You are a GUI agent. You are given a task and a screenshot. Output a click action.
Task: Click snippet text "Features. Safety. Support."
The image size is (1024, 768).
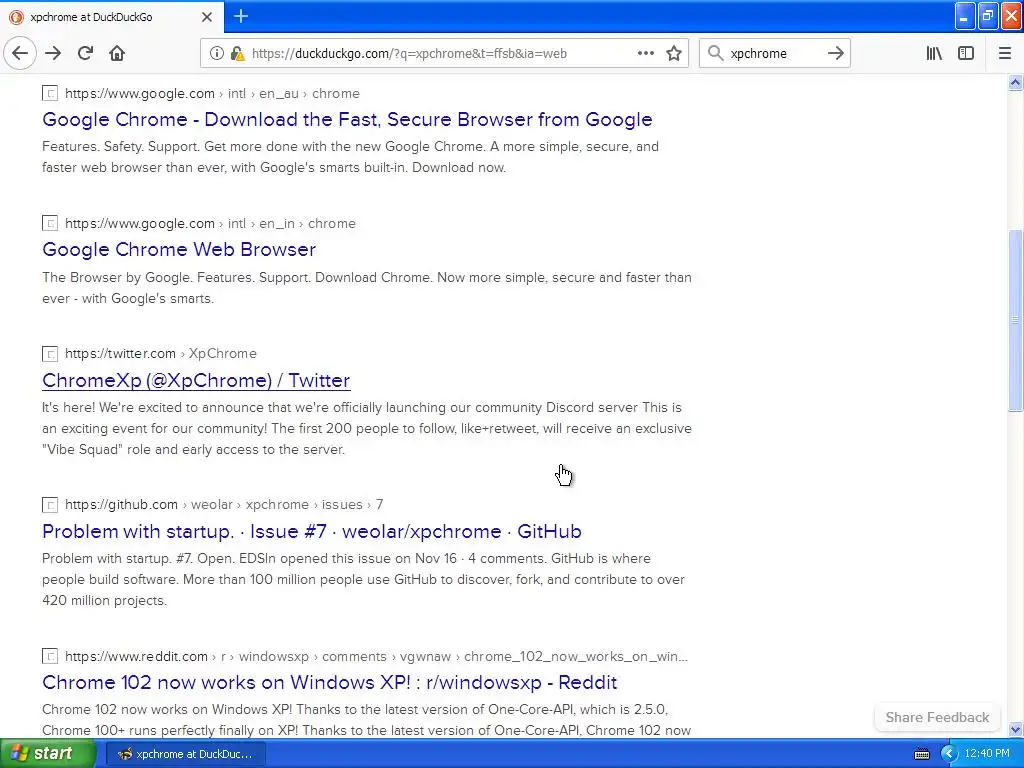tap(121, 146)
